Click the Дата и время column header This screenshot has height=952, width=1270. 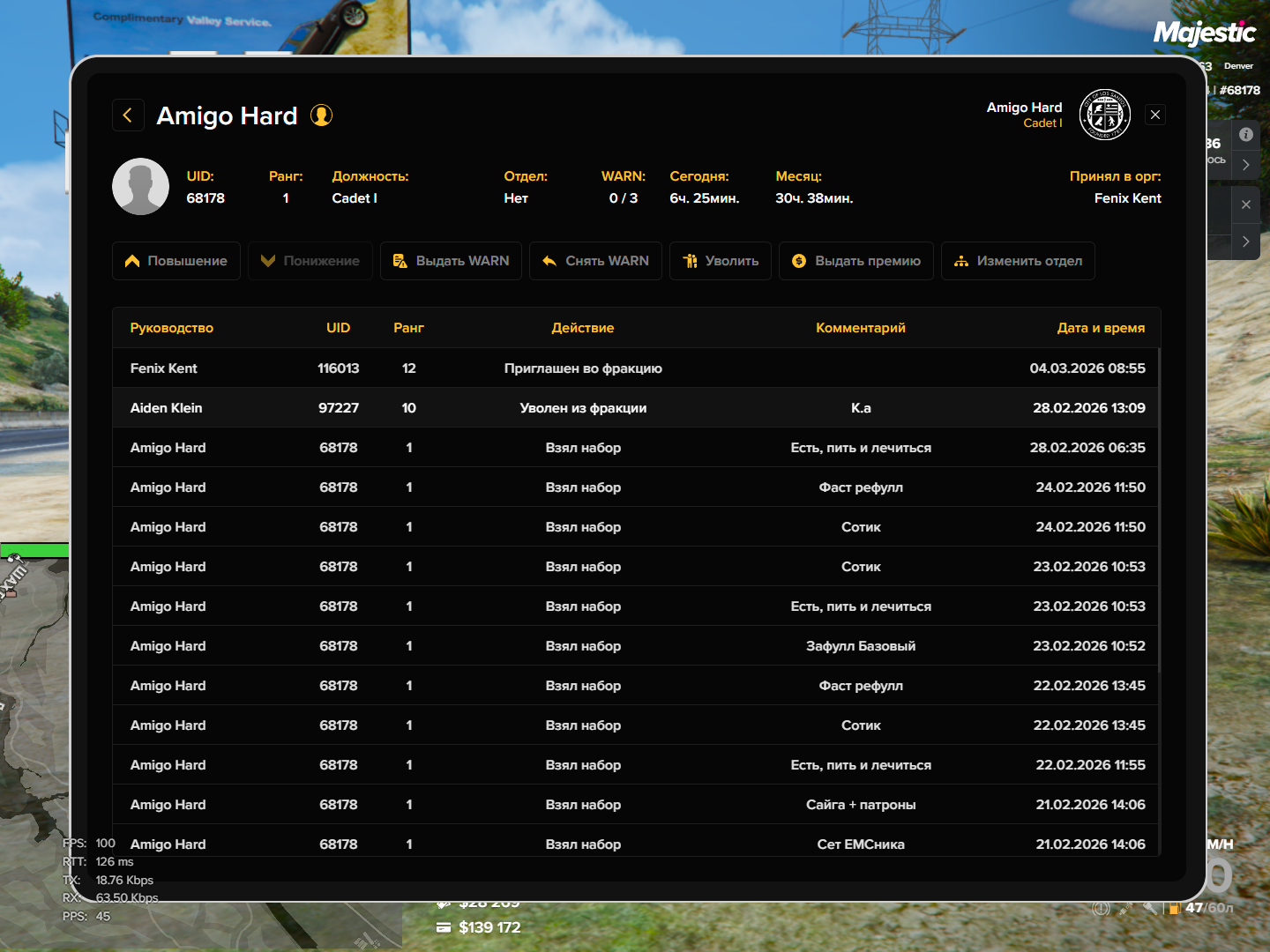(1101, 328)
